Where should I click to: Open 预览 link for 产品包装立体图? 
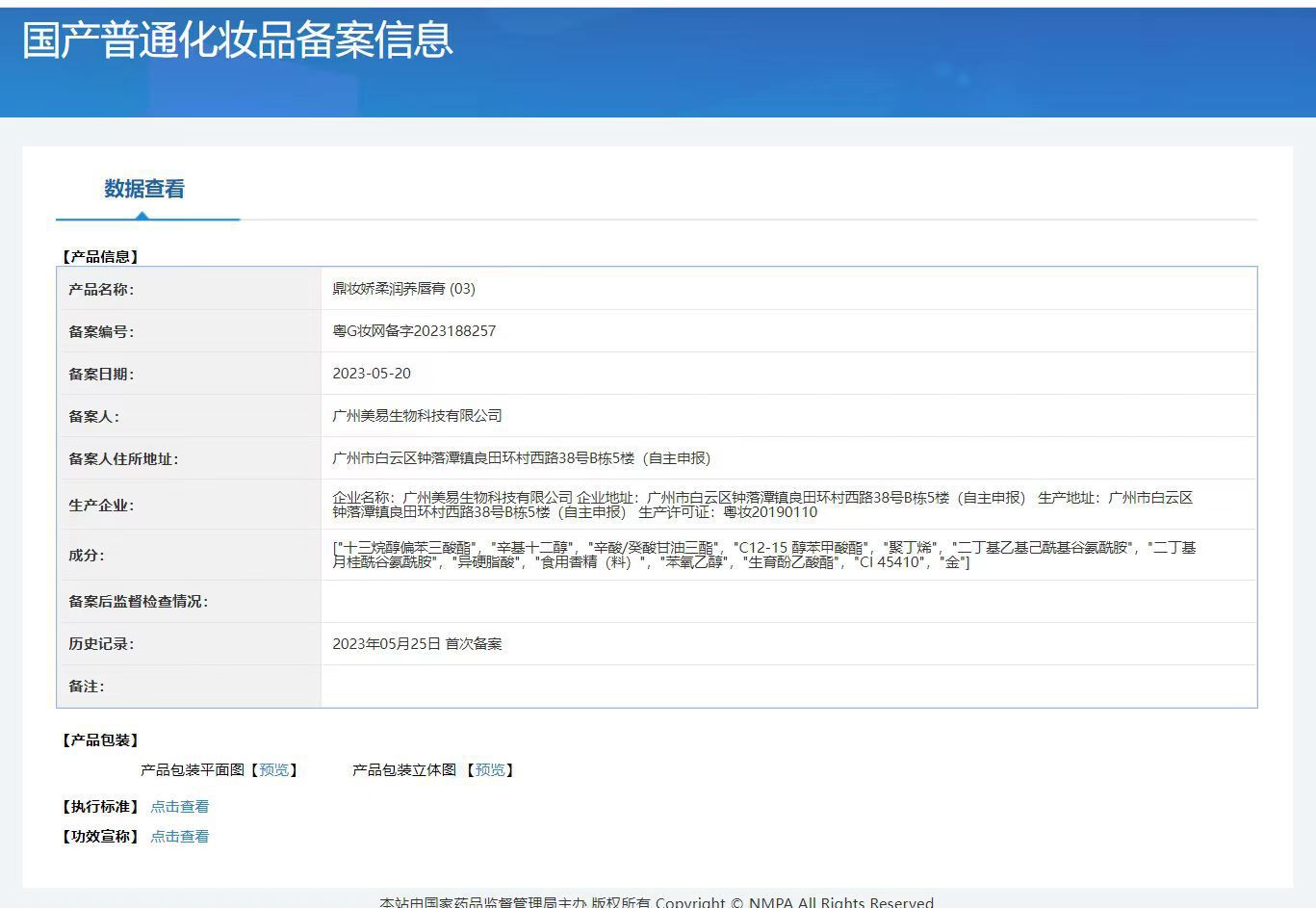pyautogui.click(x=489, y=770)
